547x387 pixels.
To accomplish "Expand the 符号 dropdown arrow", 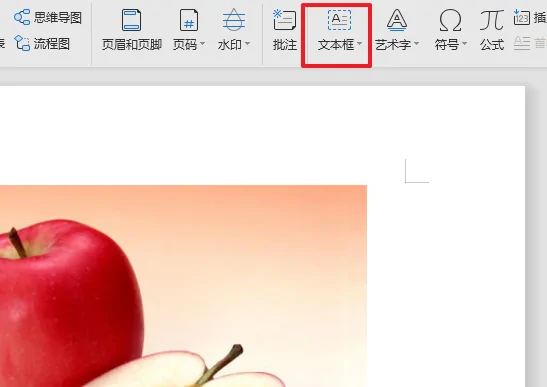I will tap(464, 44).
